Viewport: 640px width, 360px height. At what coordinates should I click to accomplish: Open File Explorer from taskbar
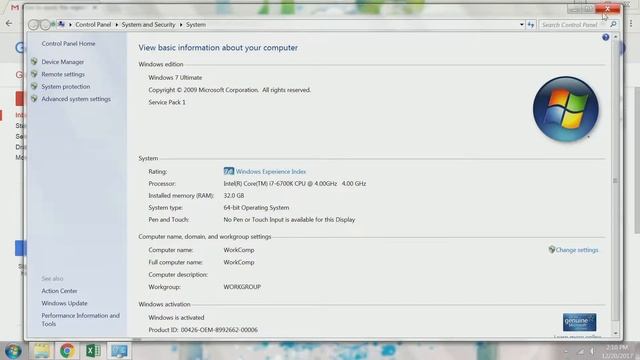(41, 351)
